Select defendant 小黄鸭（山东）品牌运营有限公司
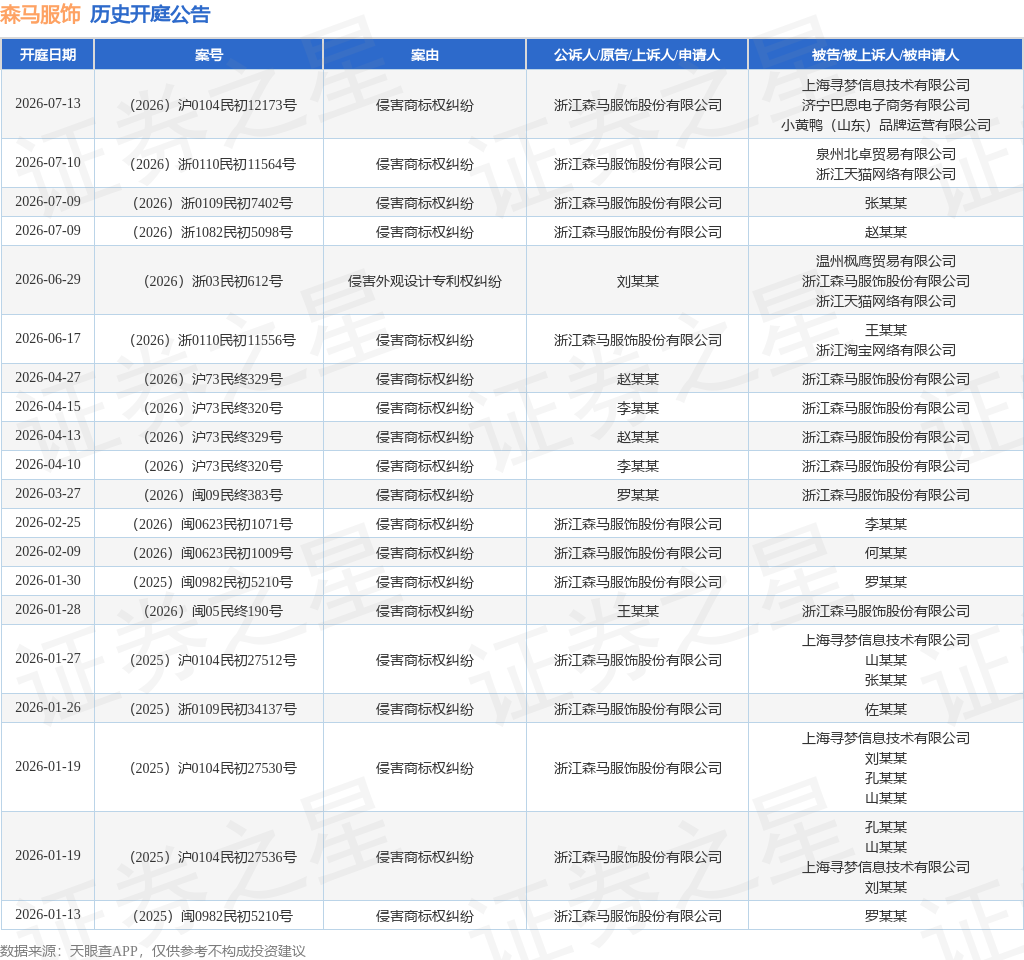1024x960 pixels. [886, 125]
